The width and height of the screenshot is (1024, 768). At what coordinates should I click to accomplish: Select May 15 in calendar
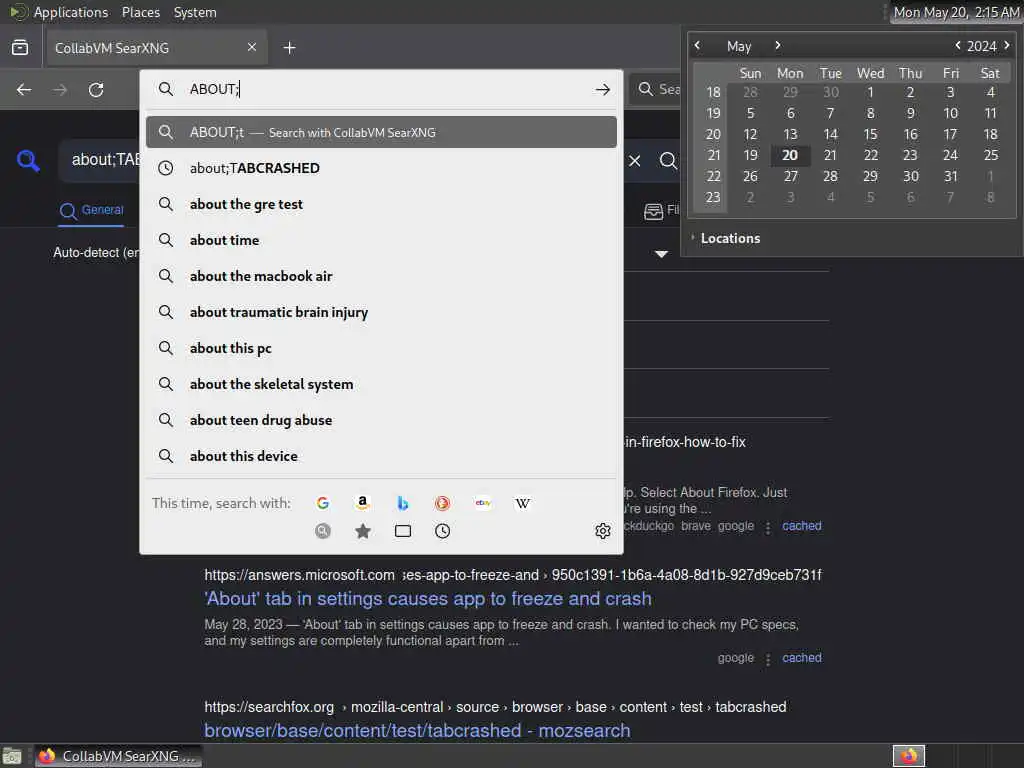[871, 135]
